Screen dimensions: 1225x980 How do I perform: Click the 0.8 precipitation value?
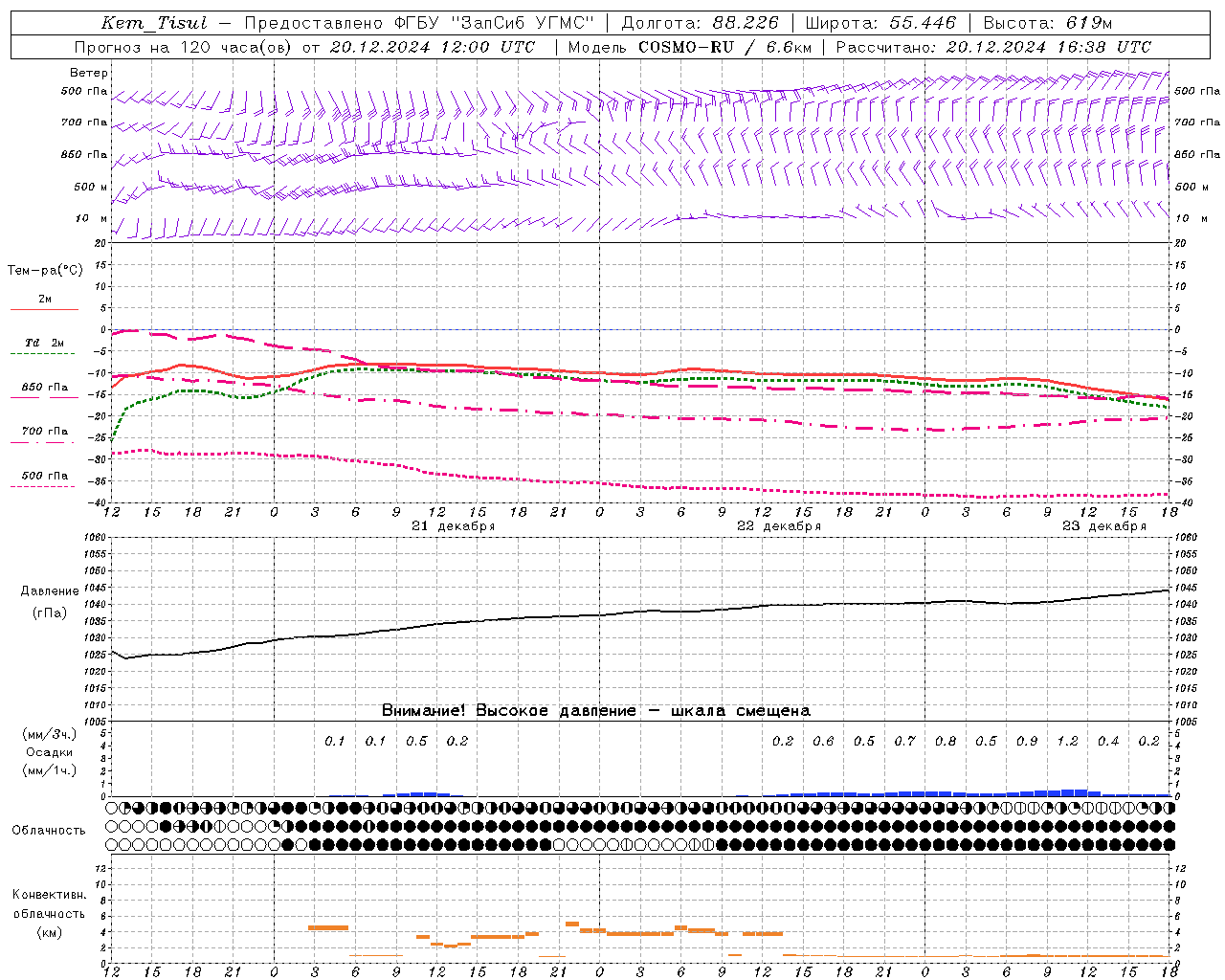click(x=946, y=741)
